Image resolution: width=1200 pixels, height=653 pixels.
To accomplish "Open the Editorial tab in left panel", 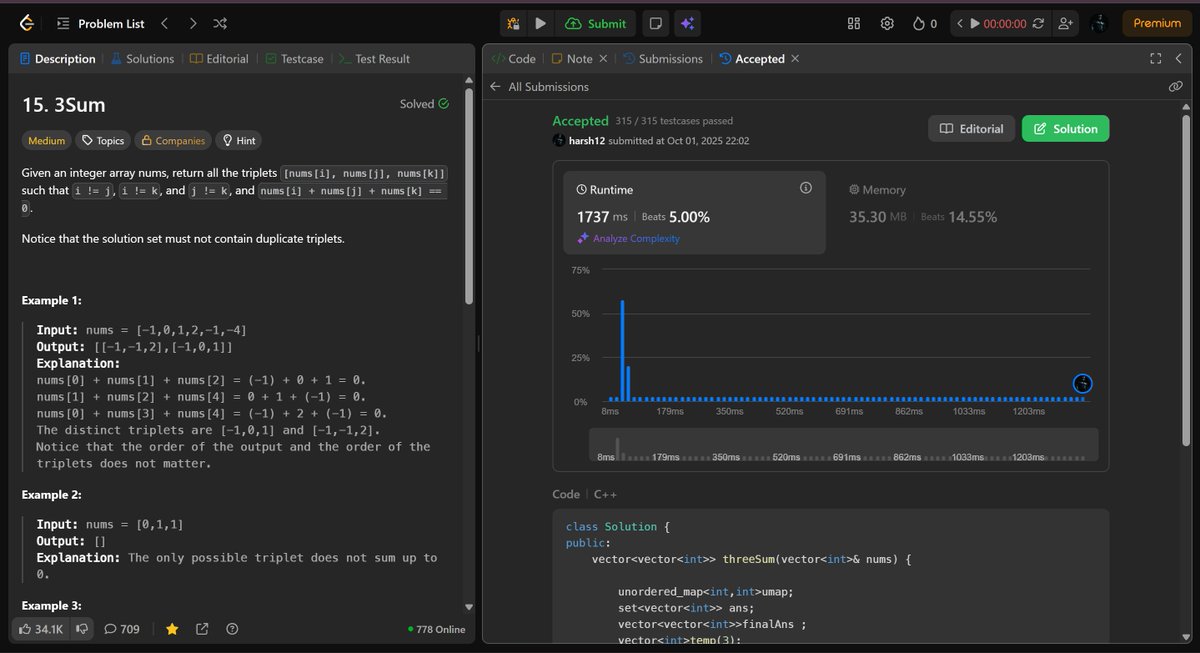I will pos(219,59).
